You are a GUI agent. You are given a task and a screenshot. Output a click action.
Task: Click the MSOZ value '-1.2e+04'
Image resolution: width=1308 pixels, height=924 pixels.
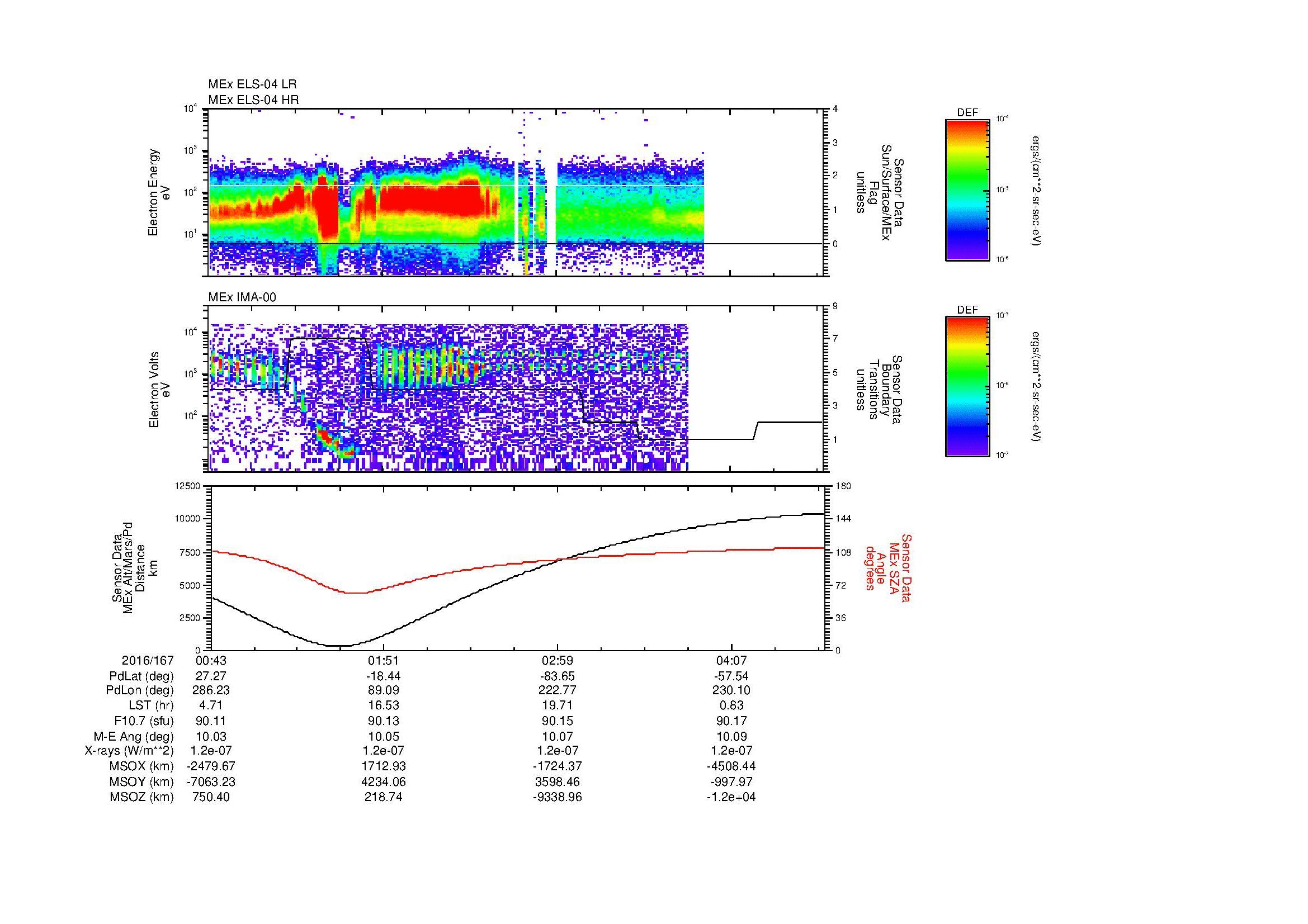pos(731,797)
